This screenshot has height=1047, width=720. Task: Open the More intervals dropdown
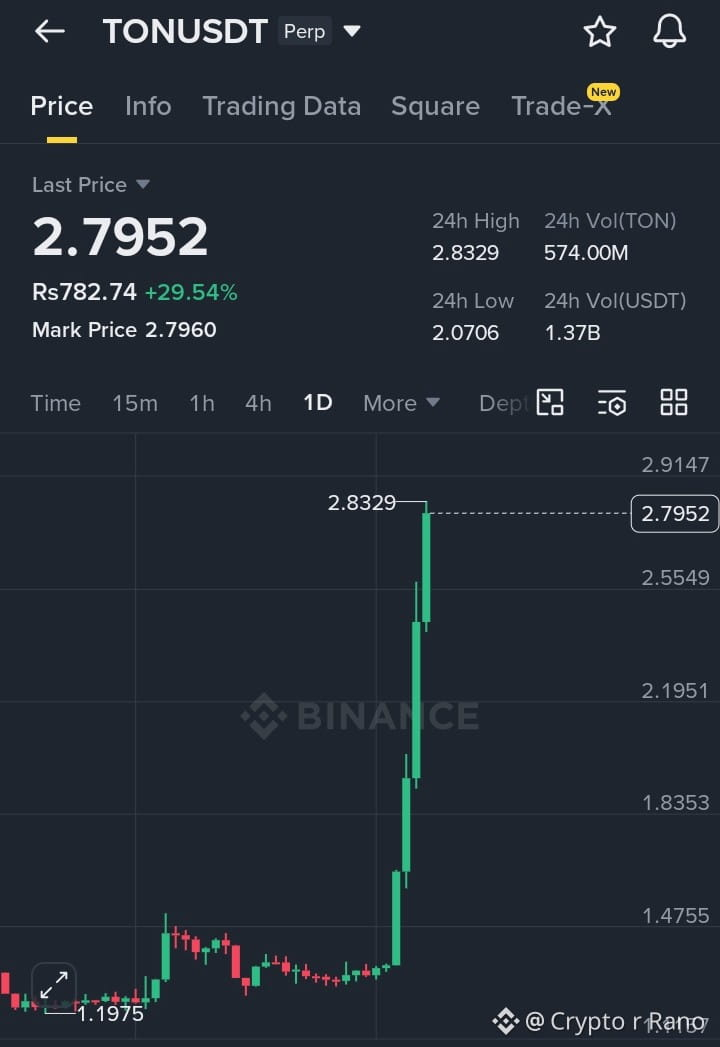401,403
